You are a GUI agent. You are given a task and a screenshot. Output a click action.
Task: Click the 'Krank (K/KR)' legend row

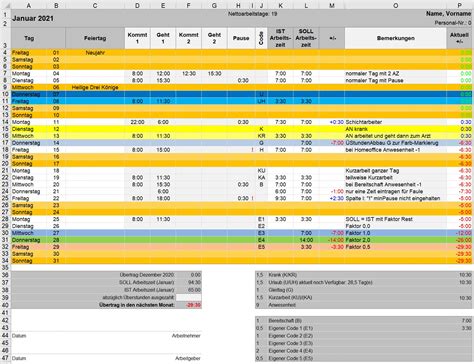pyautogui.click(x=364, y=275)
